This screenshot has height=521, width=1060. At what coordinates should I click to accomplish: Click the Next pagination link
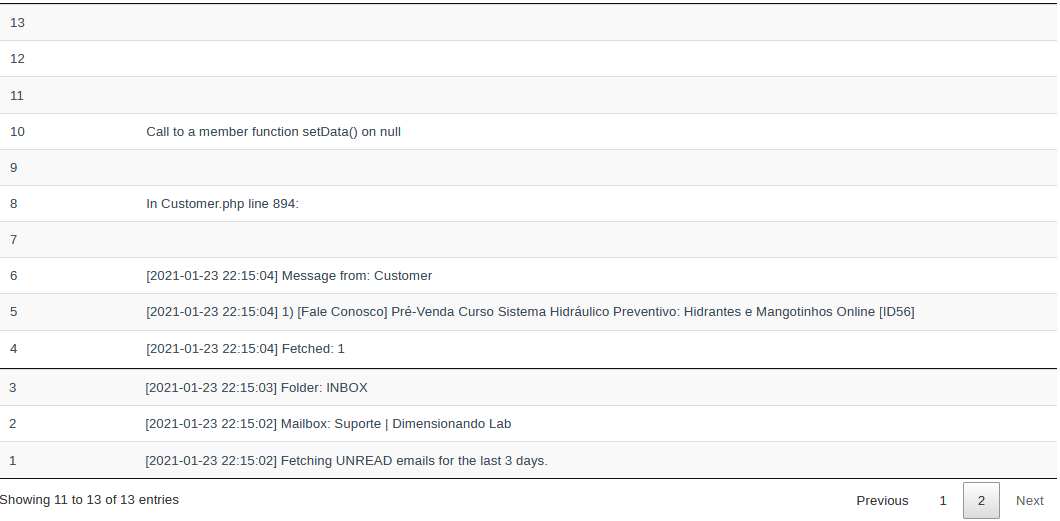tap(1030, 501)
